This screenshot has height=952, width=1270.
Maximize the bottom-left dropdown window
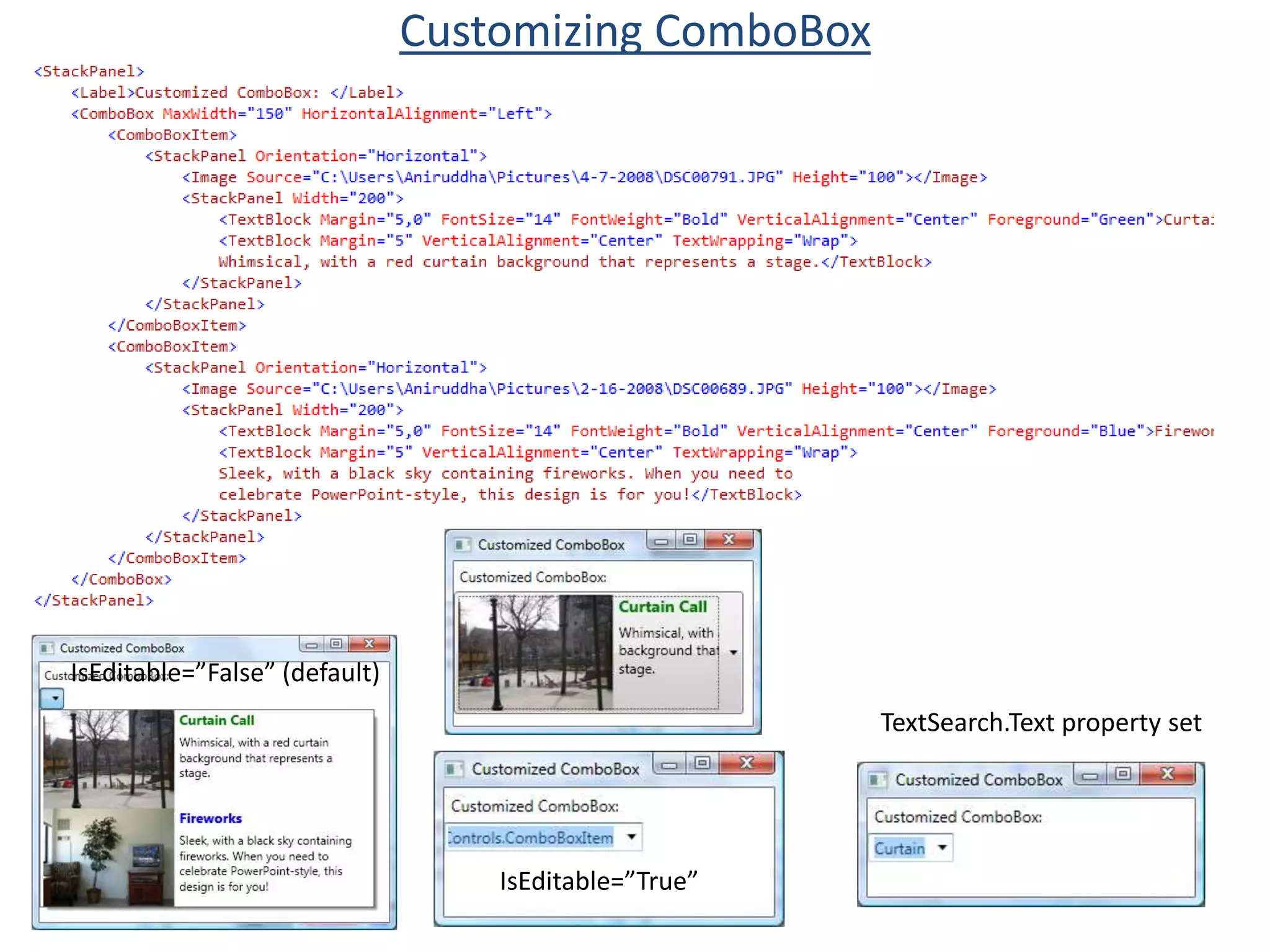(x=336, y=644)
